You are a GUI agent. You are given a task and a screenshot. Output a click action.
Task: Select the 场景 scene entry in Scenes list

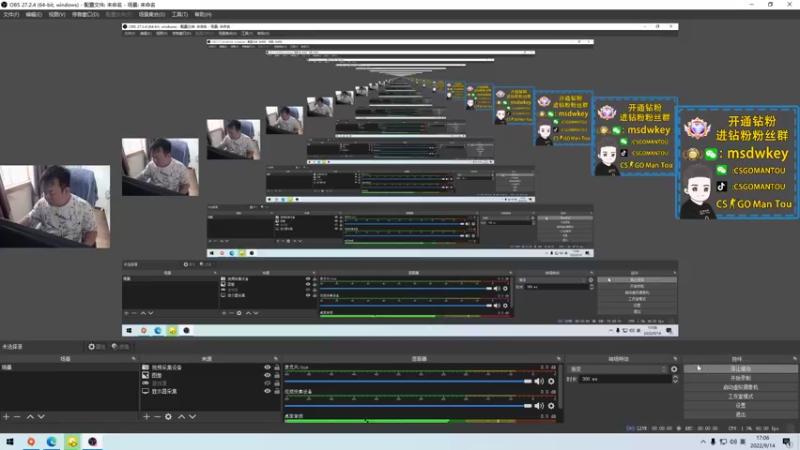69,367
